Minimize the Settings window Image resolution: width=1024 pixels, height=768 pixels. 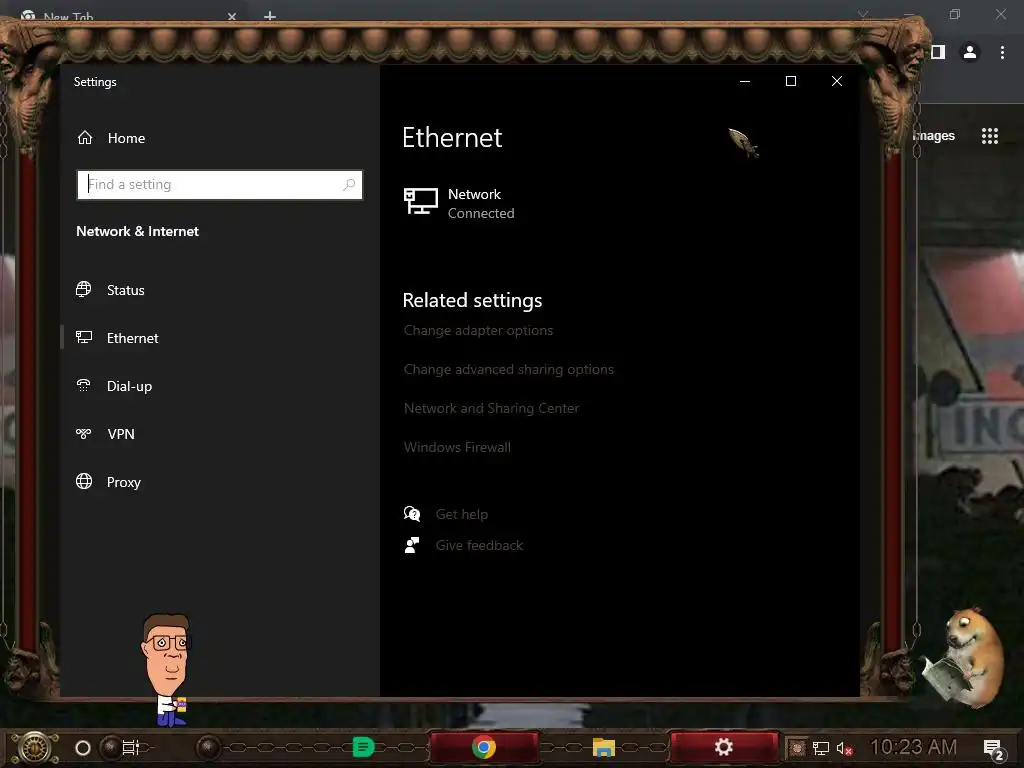(745, 81)
